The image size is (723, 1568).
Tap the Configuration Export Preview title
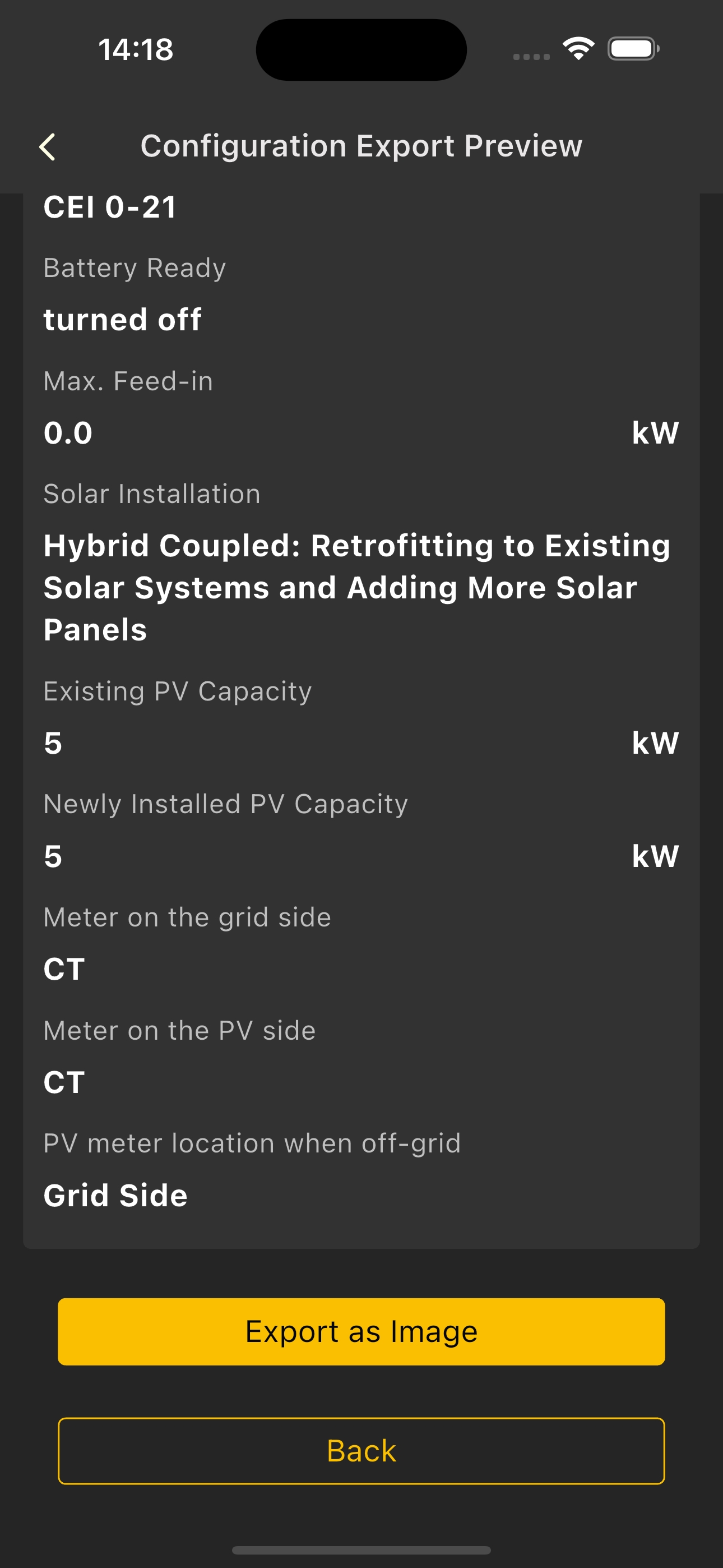[361, 146]
